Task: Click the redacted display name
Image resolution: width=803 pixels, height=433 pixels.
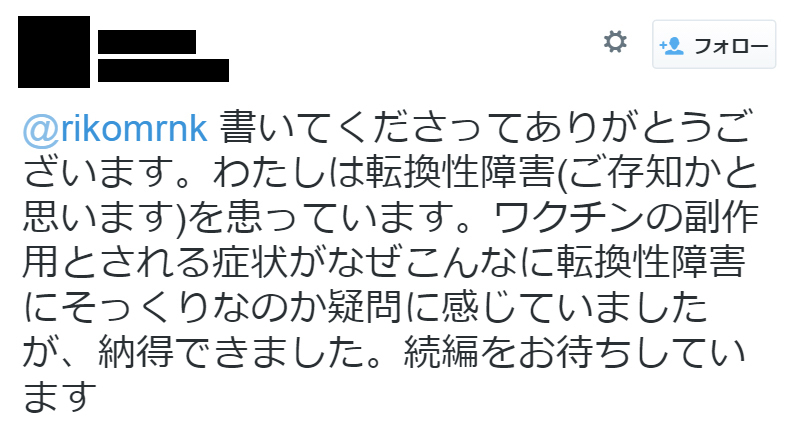Action: click(146, 41)
